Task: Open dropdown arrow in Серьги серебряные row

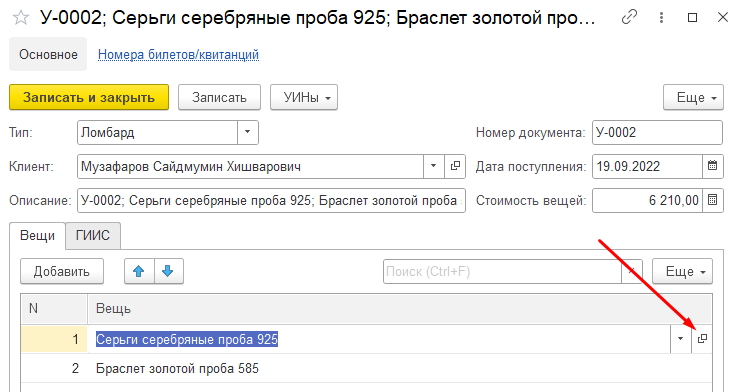Action: click(x=681, y=339)
